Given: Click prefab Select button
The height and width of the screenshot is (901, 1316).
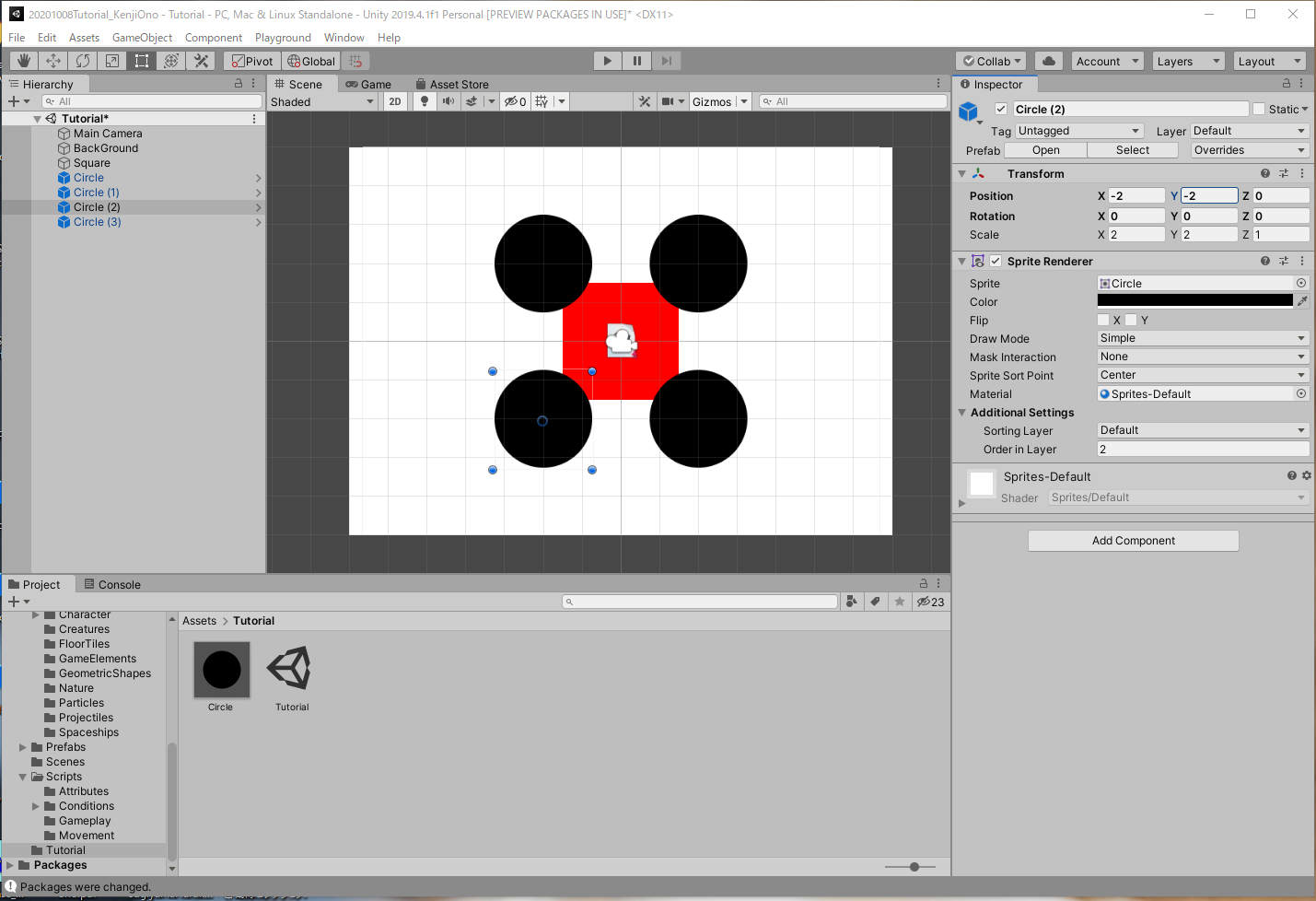Looking at the screenshot, I should (x=1133, y=150).
